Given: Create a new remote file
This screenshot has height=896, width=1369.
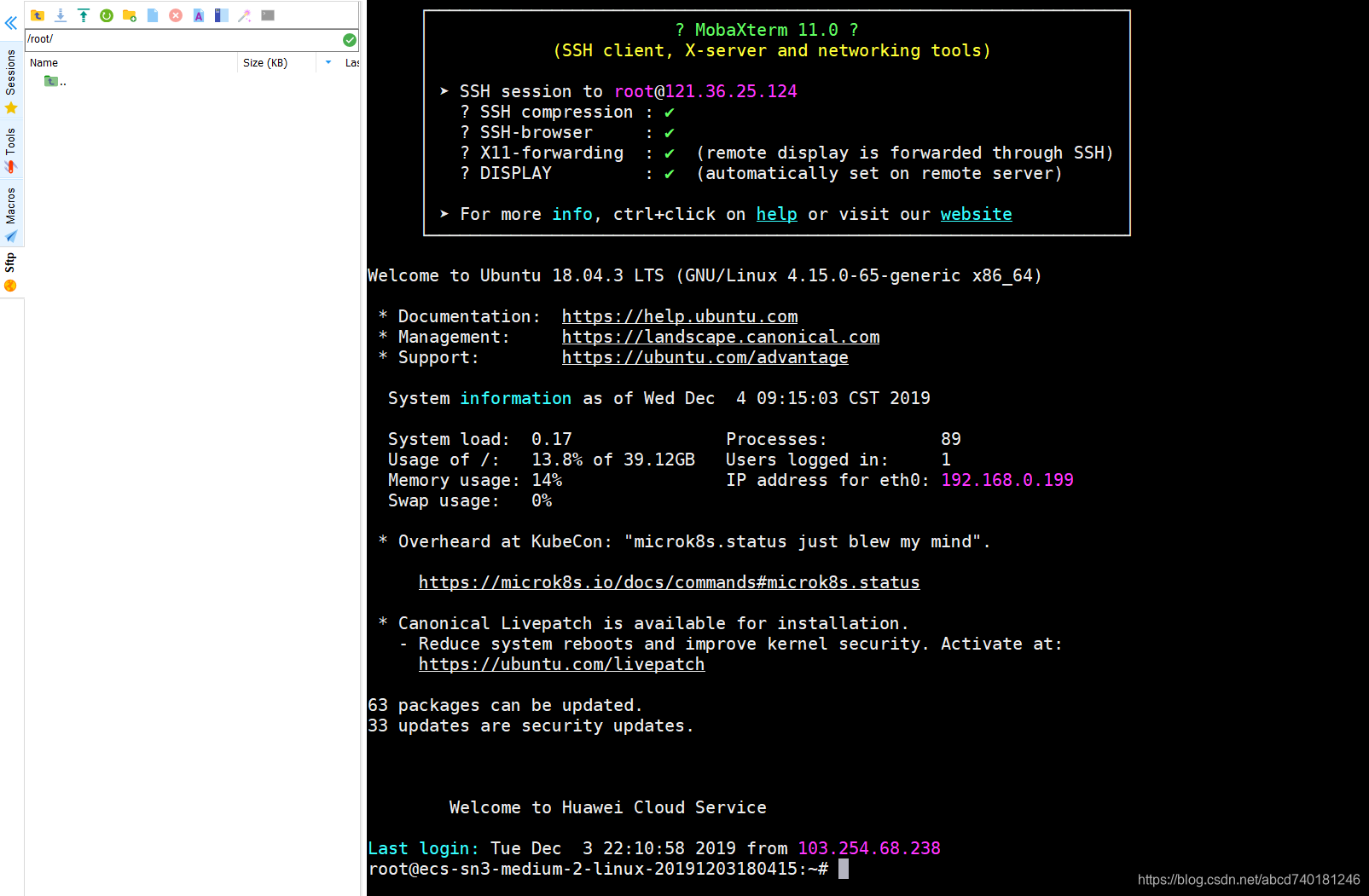Looking at the screenshot, I should coord(153,15).
